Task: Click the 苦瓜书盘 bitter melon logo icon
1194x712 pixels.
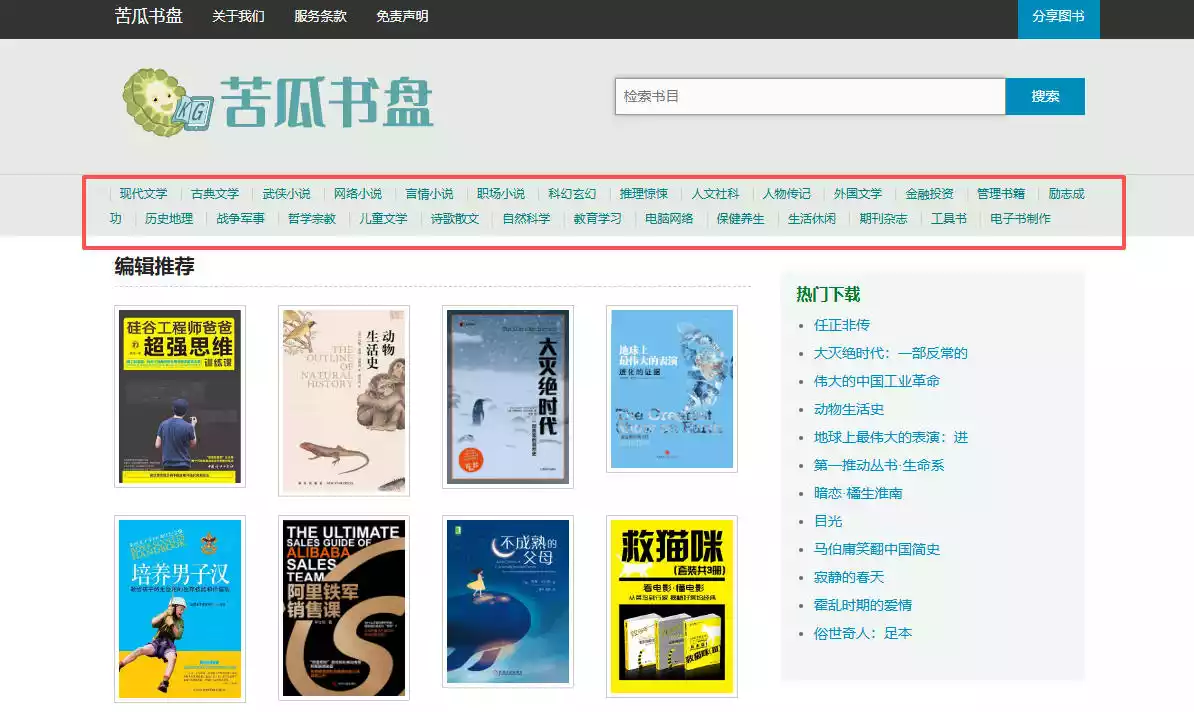Action: 167,103
